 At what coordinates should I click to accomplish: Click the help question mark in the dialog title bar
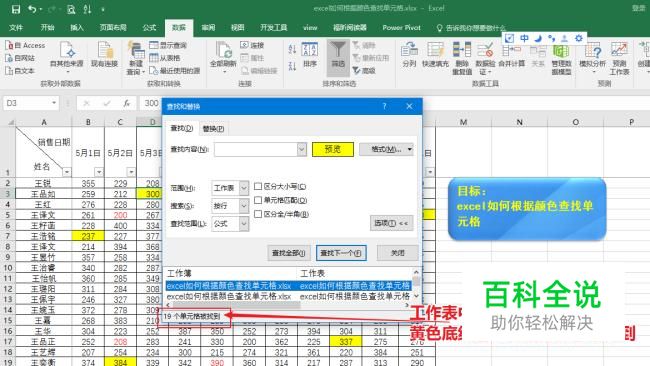pyautogui.click(x=384, y=106)
